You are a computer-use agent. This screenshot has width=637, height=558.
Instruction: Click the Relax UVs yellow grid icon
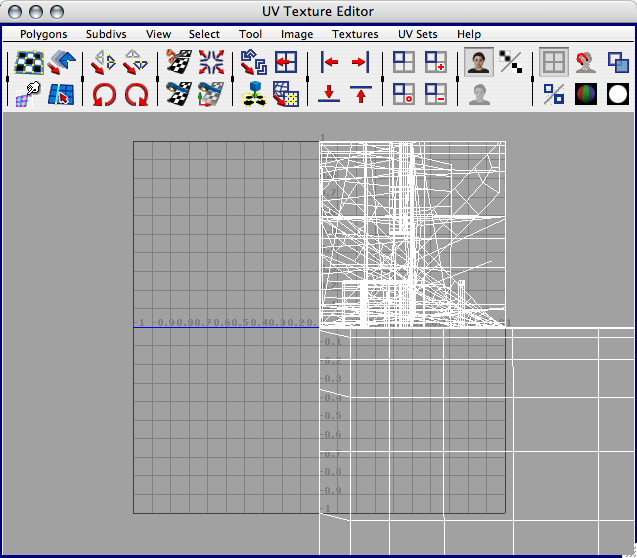(286, 94)
